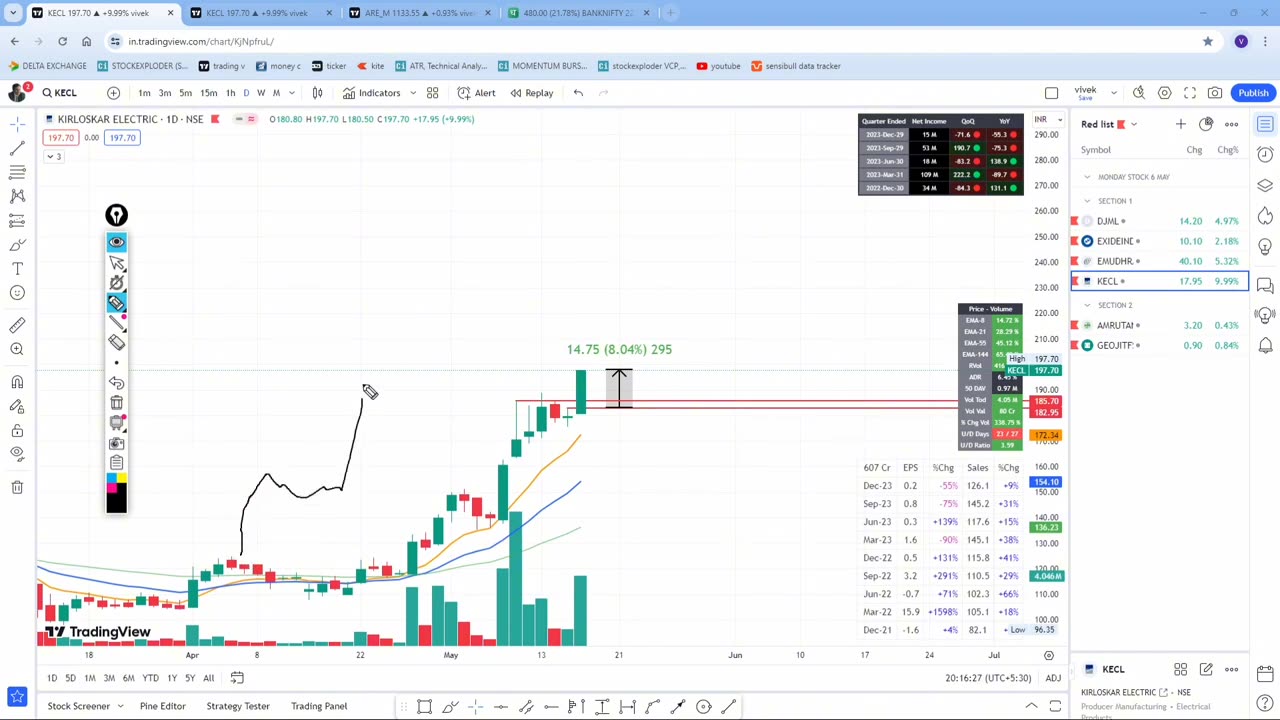Select the trend line drawing tool
1280x720 pixels.
click(x=17, y=147)
